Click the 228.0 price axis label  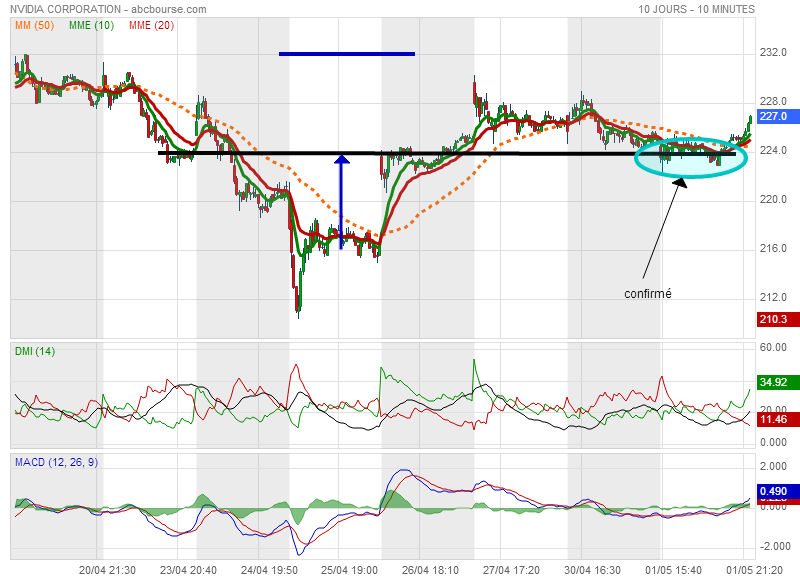pyautogui.click(x=773, y=102)
